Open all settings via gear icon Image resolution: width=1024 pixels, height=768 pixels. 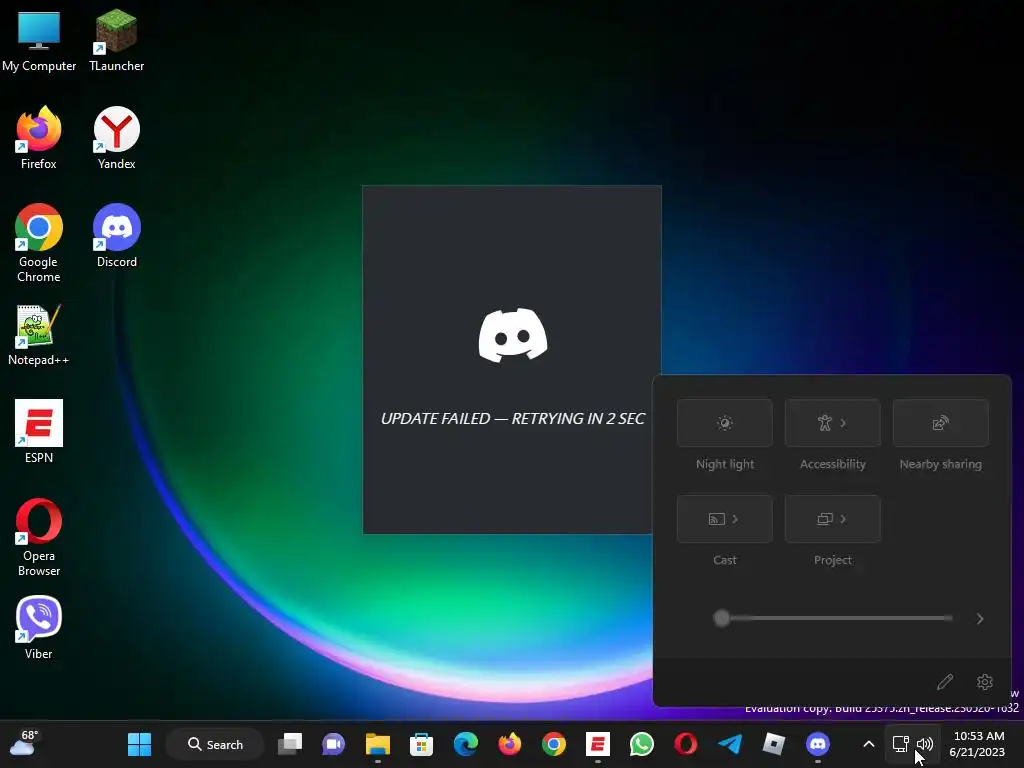click(984, 682)
